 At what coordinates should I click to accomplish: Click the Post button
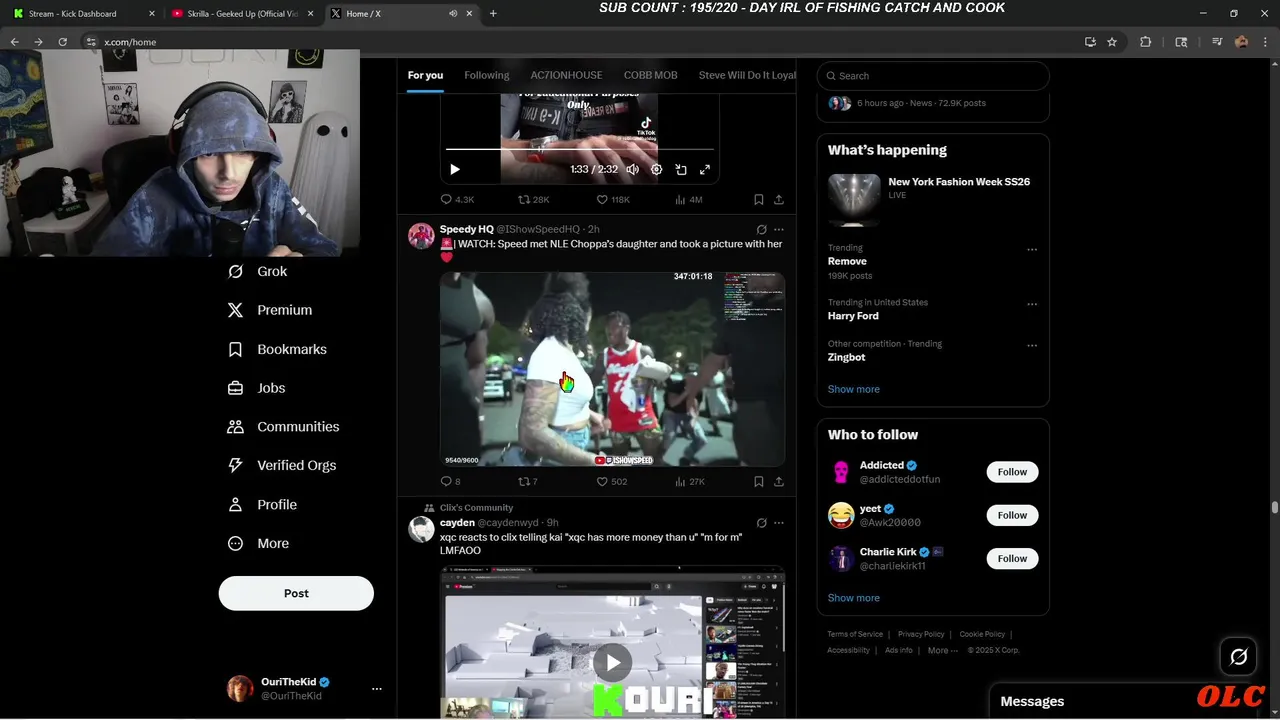point(296,593)
